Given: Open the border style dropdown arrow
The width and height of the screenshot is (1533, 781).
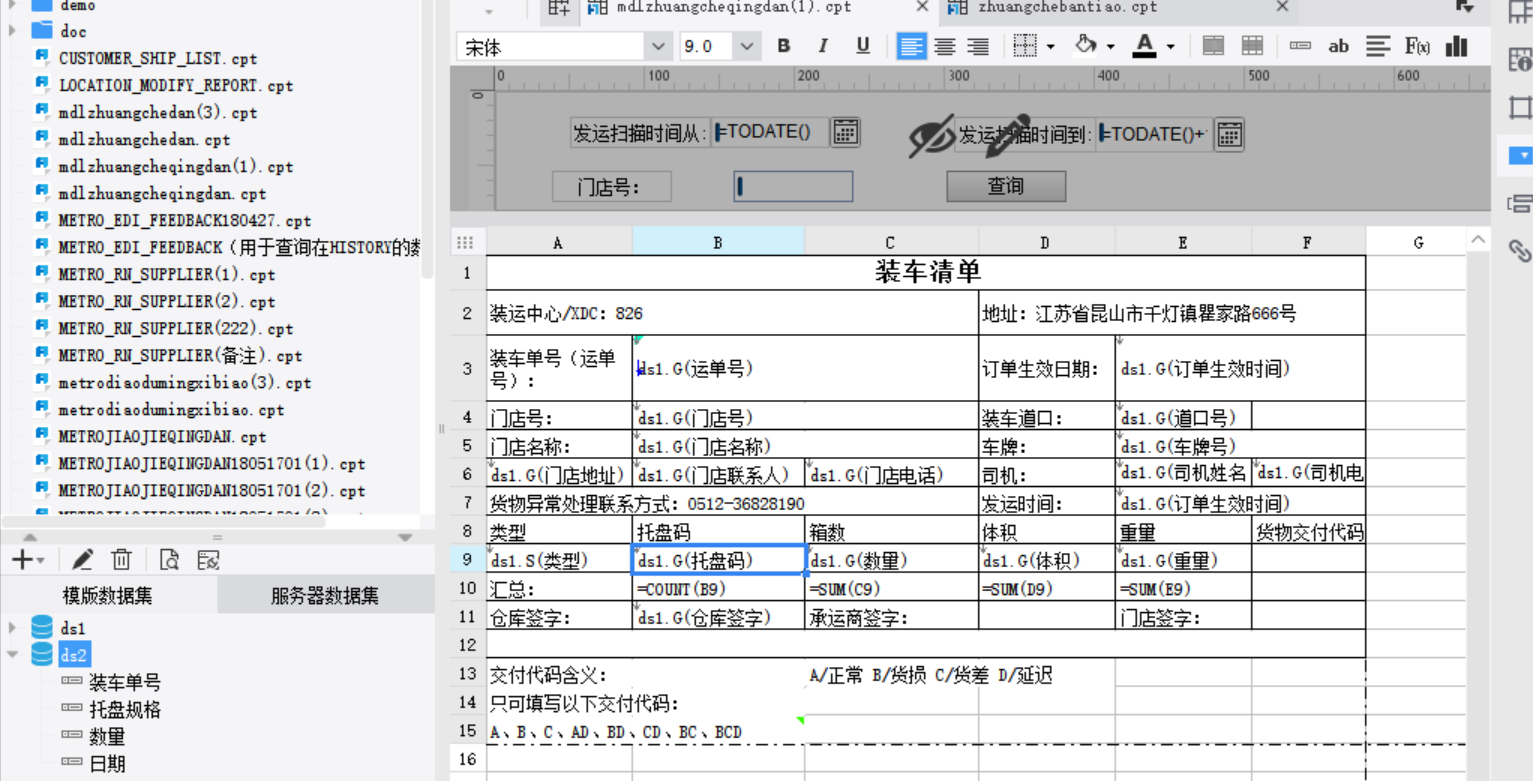Looking at the screenshot, I should [x=1051, y=47].
